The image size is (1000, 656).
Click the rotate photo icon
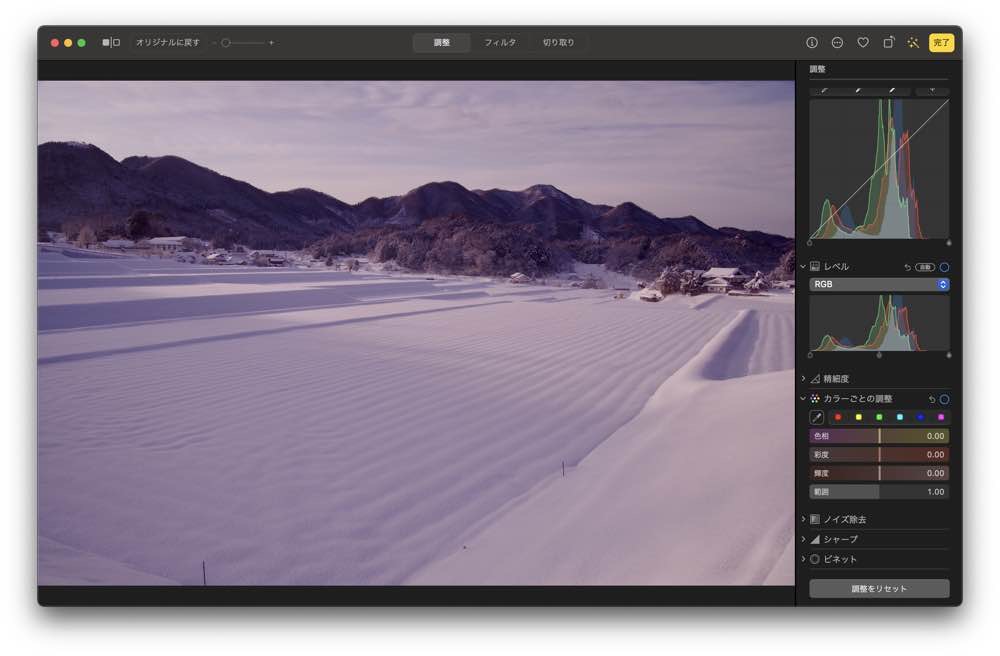888,43
